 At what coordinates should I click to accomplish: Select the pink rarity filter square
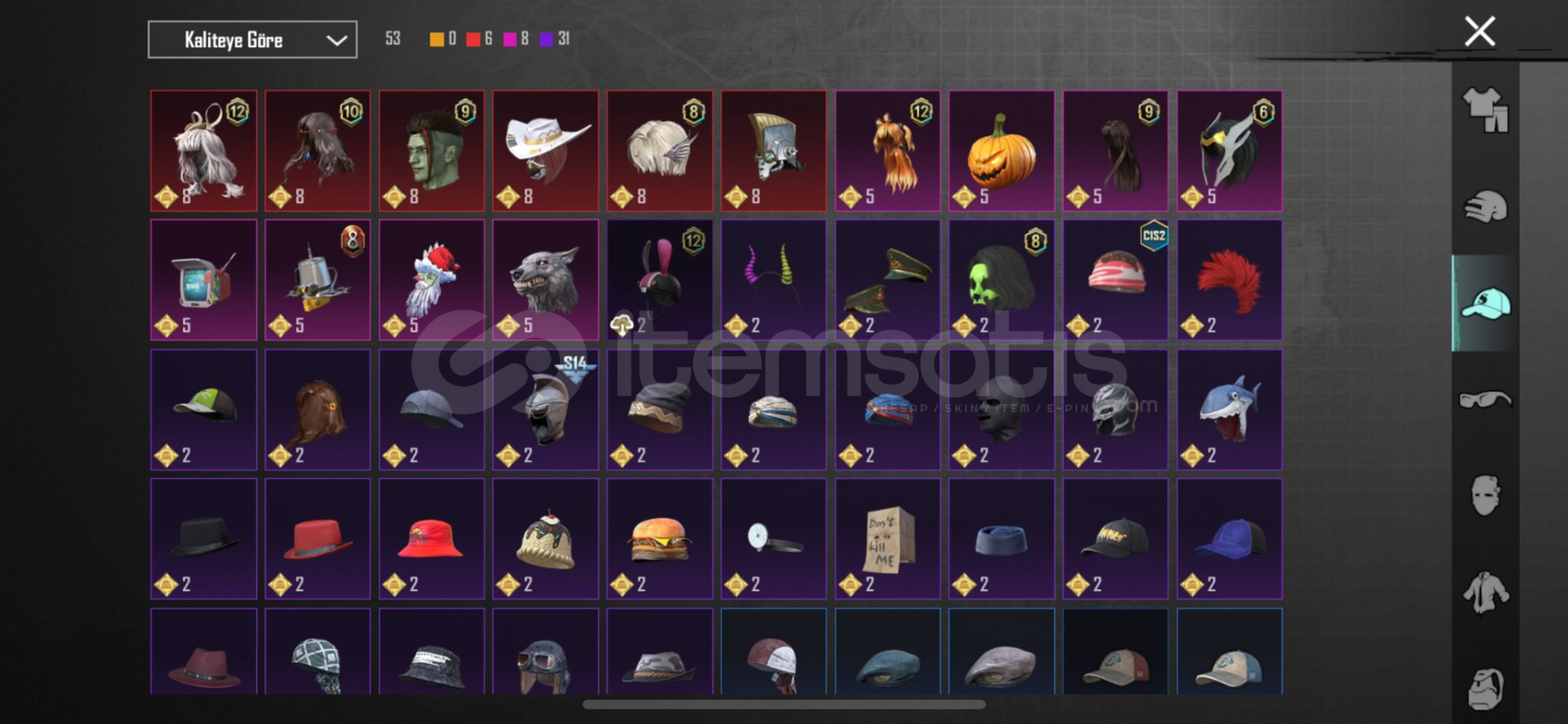pos(510,39)
